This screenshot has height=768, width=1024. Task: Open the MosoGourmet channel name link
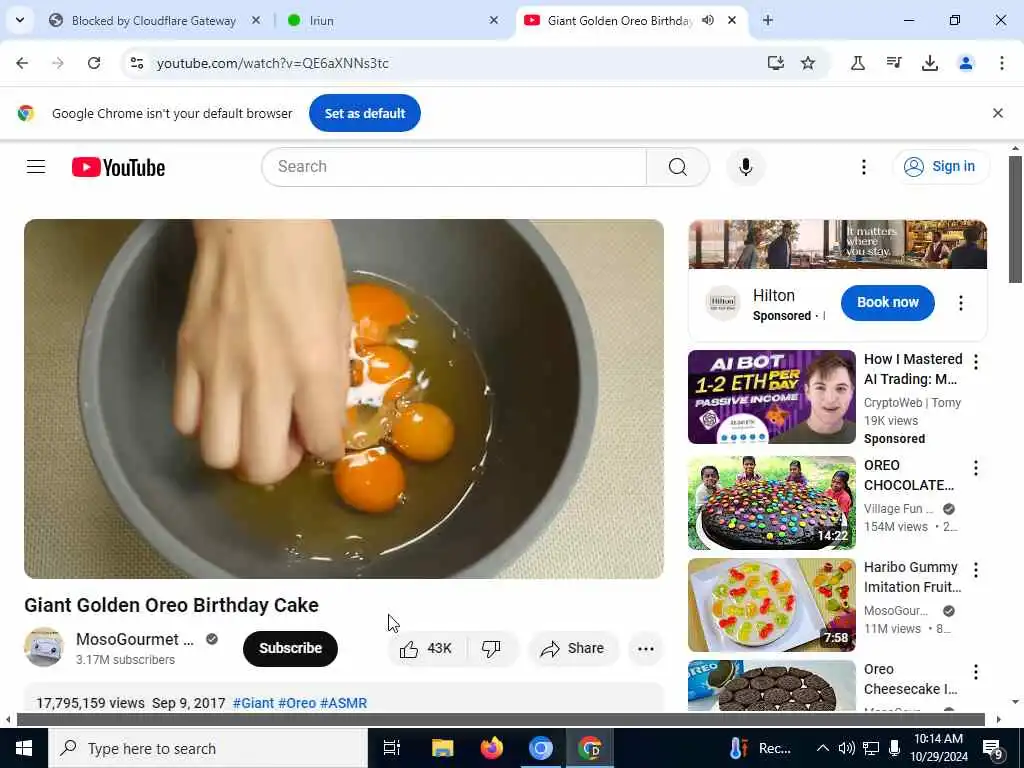135,639
